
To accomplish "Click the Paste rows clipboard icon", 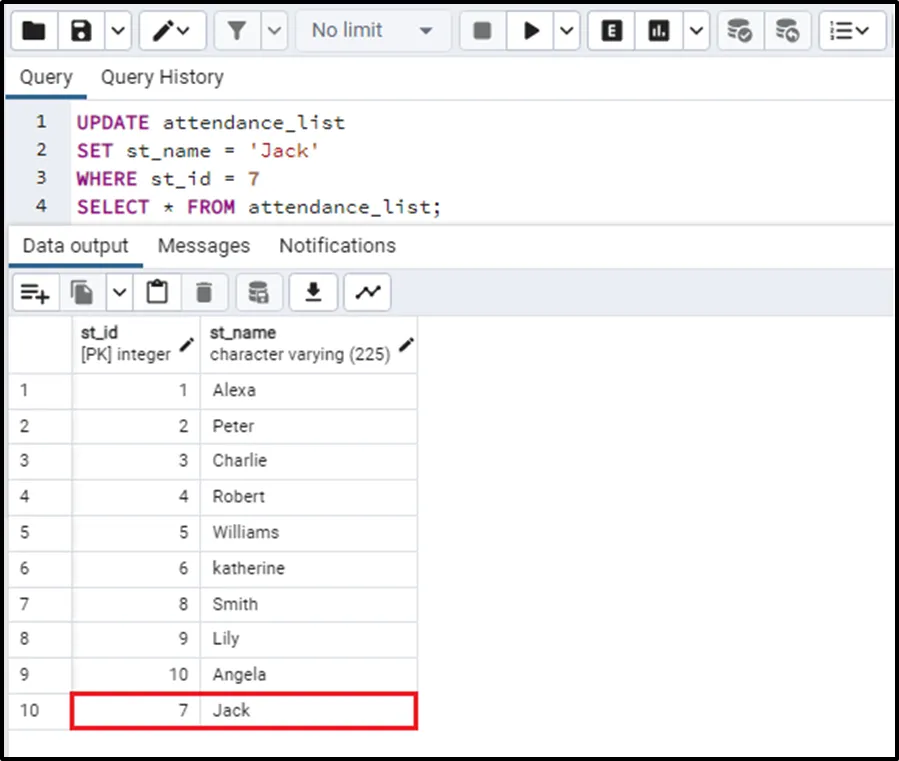I will 157,292.
